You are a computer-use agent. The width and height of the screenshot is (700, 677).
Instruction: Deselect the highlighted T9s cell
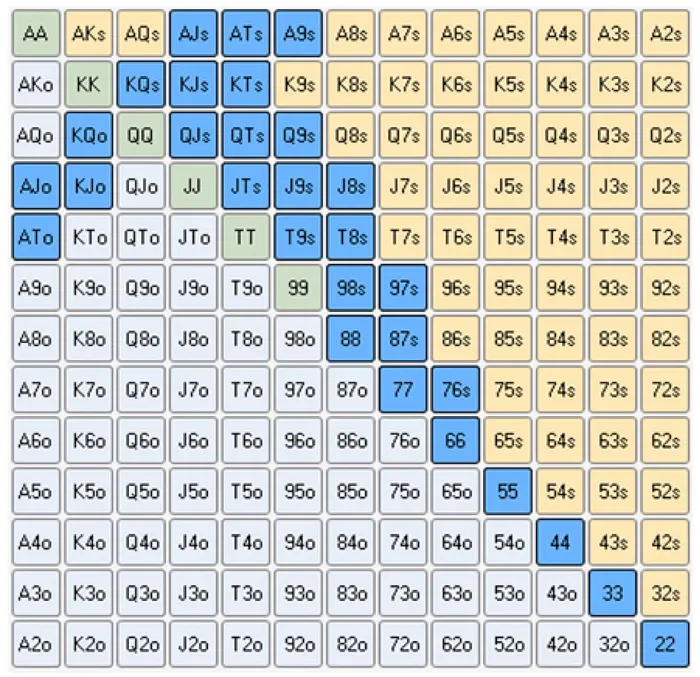tap(298, 237)
